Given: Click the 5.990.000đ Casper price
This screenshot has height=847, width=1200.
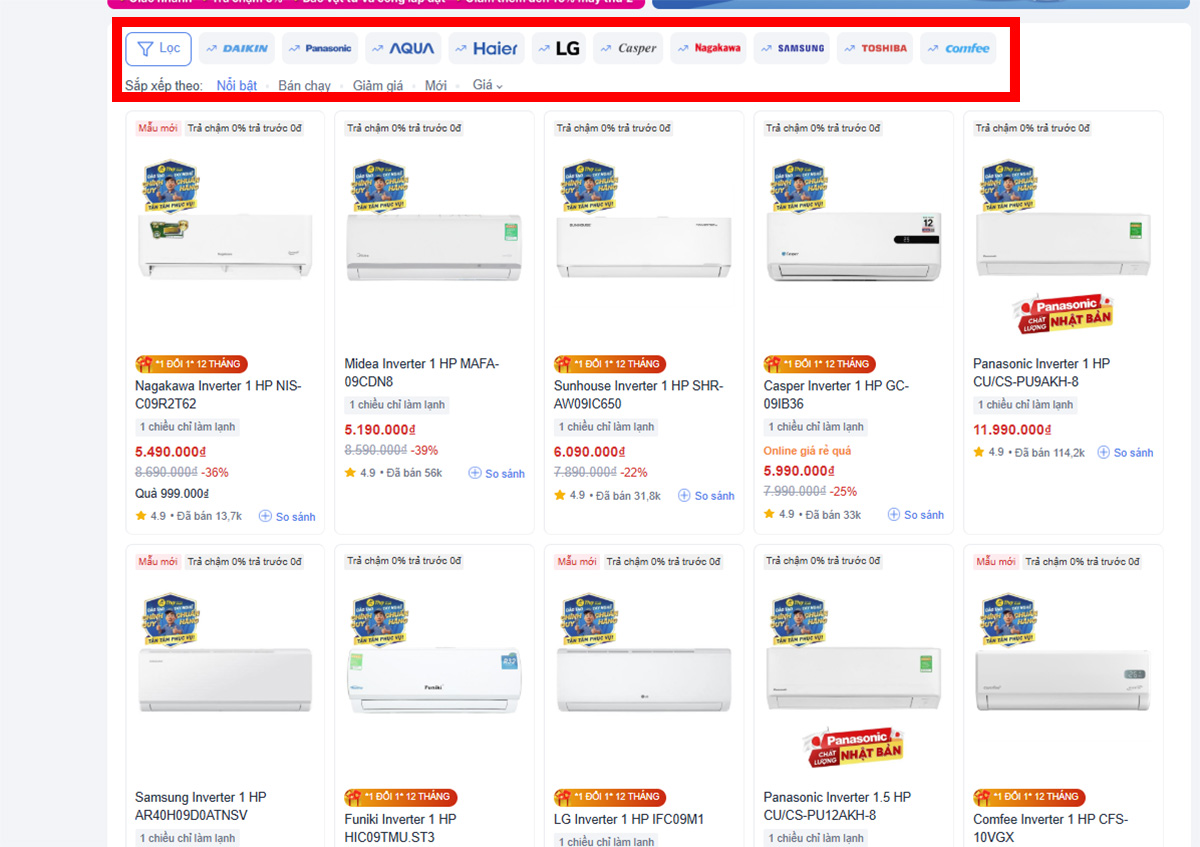Looking at the screenshot, I should coord(799,471).
